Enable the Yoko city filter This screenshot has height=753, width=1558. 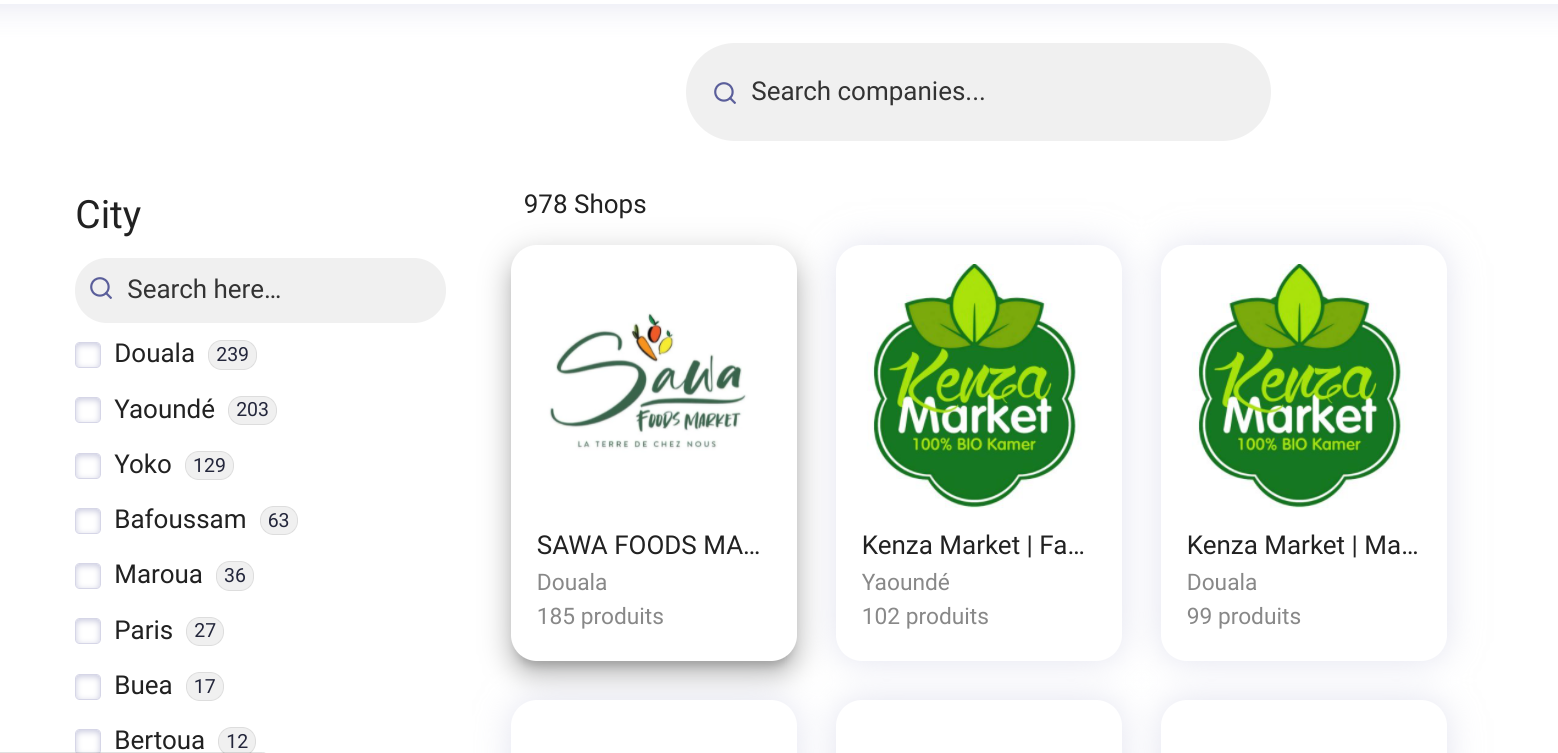pyautogui.click(x=88, y=466)
